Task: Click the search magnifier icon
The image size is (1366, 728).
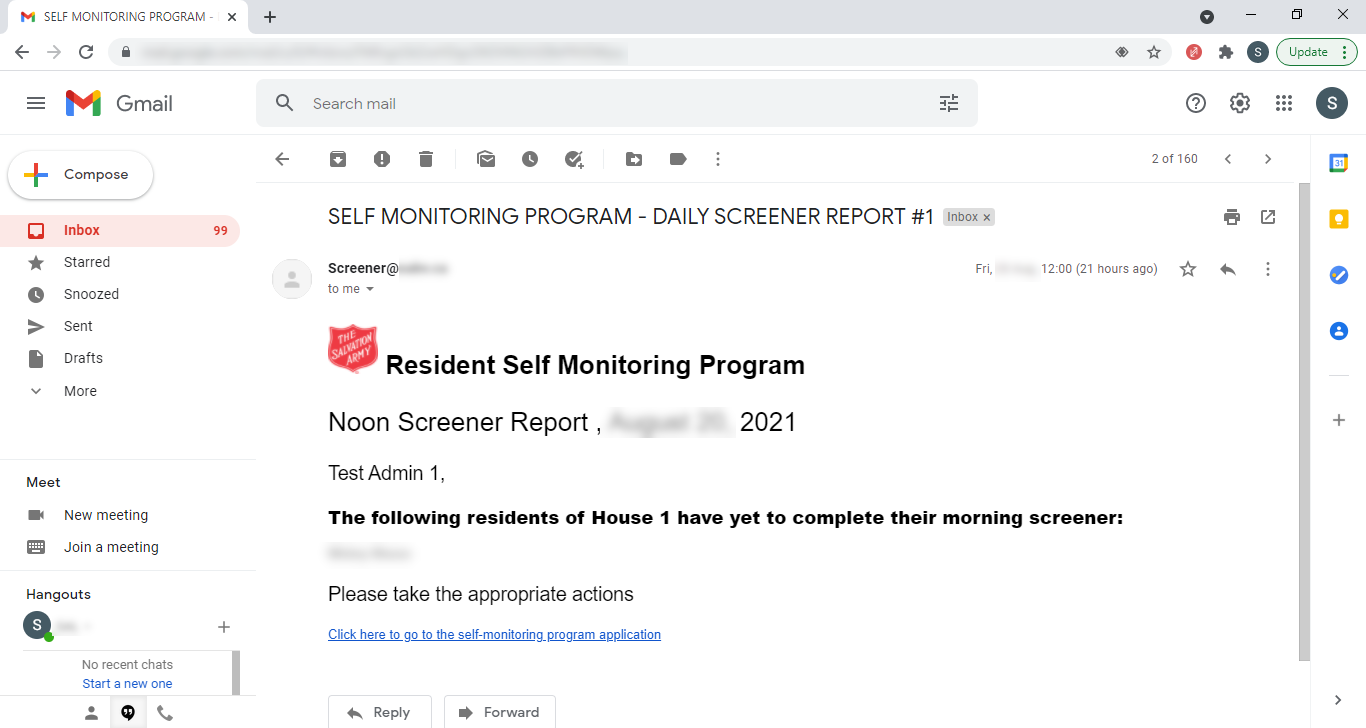Action: (x=285, y=103)
